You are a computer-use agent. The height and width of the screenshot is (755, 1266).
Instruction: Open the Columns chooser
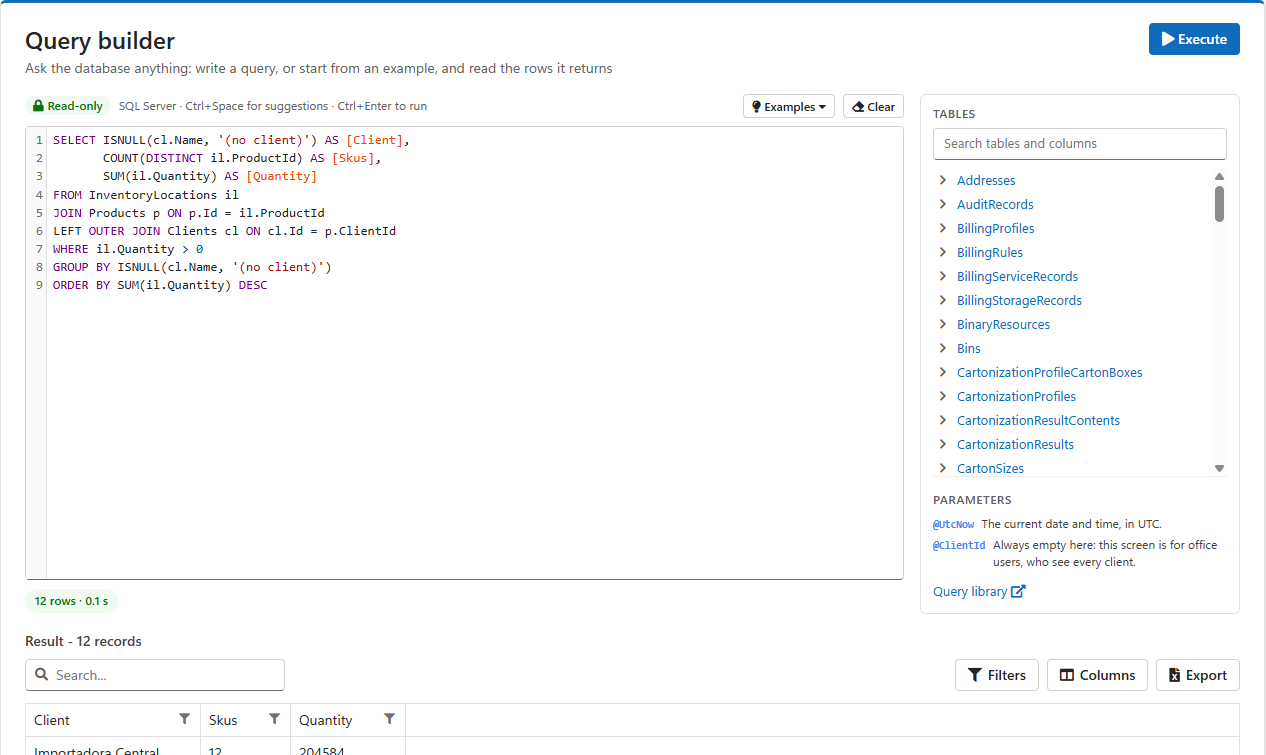(1097, 675)
